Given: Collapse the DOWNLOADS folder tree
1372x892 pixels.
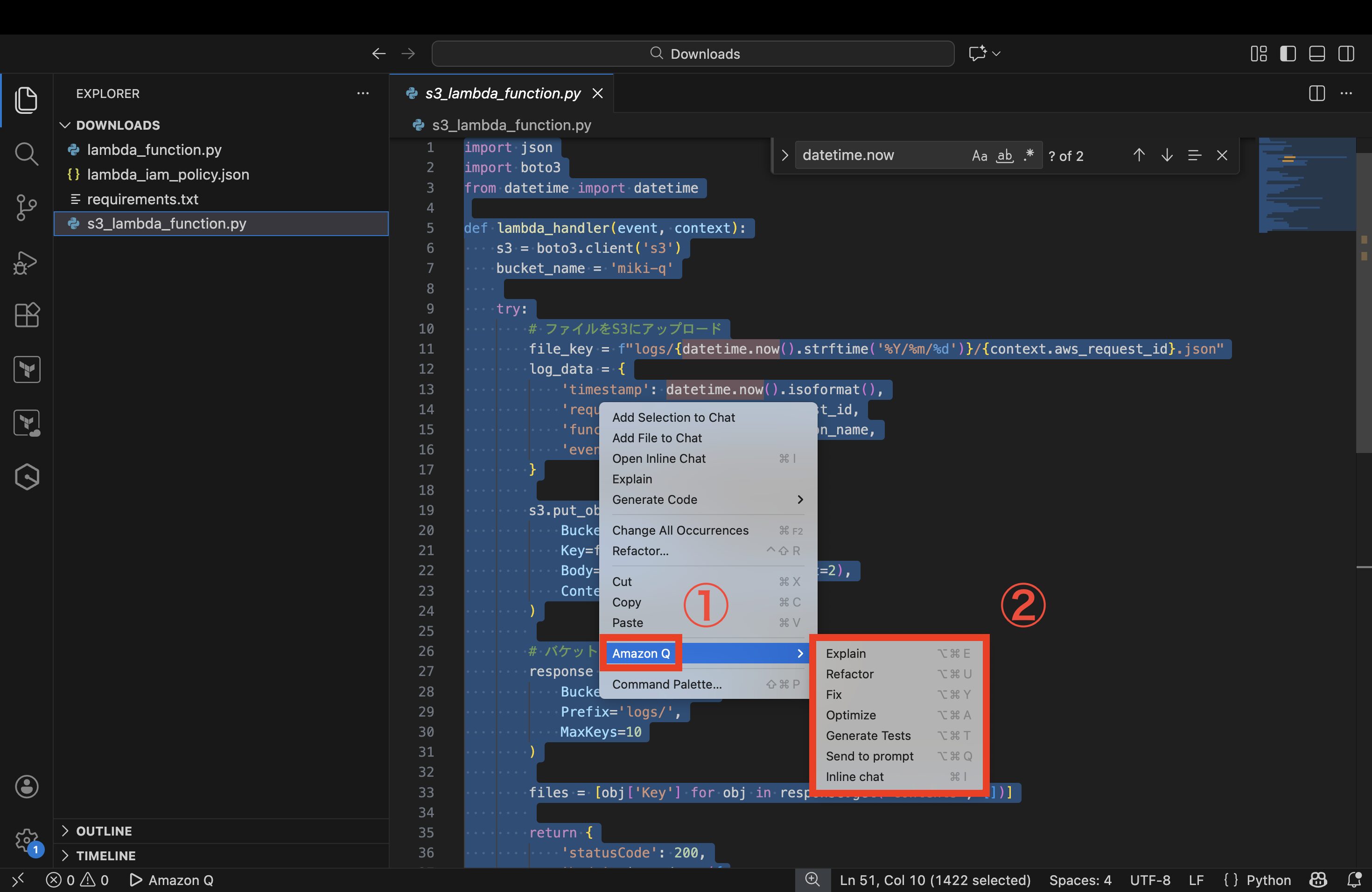Looking at the screenshot, I should pyautogui.click(x=118, y=125).
